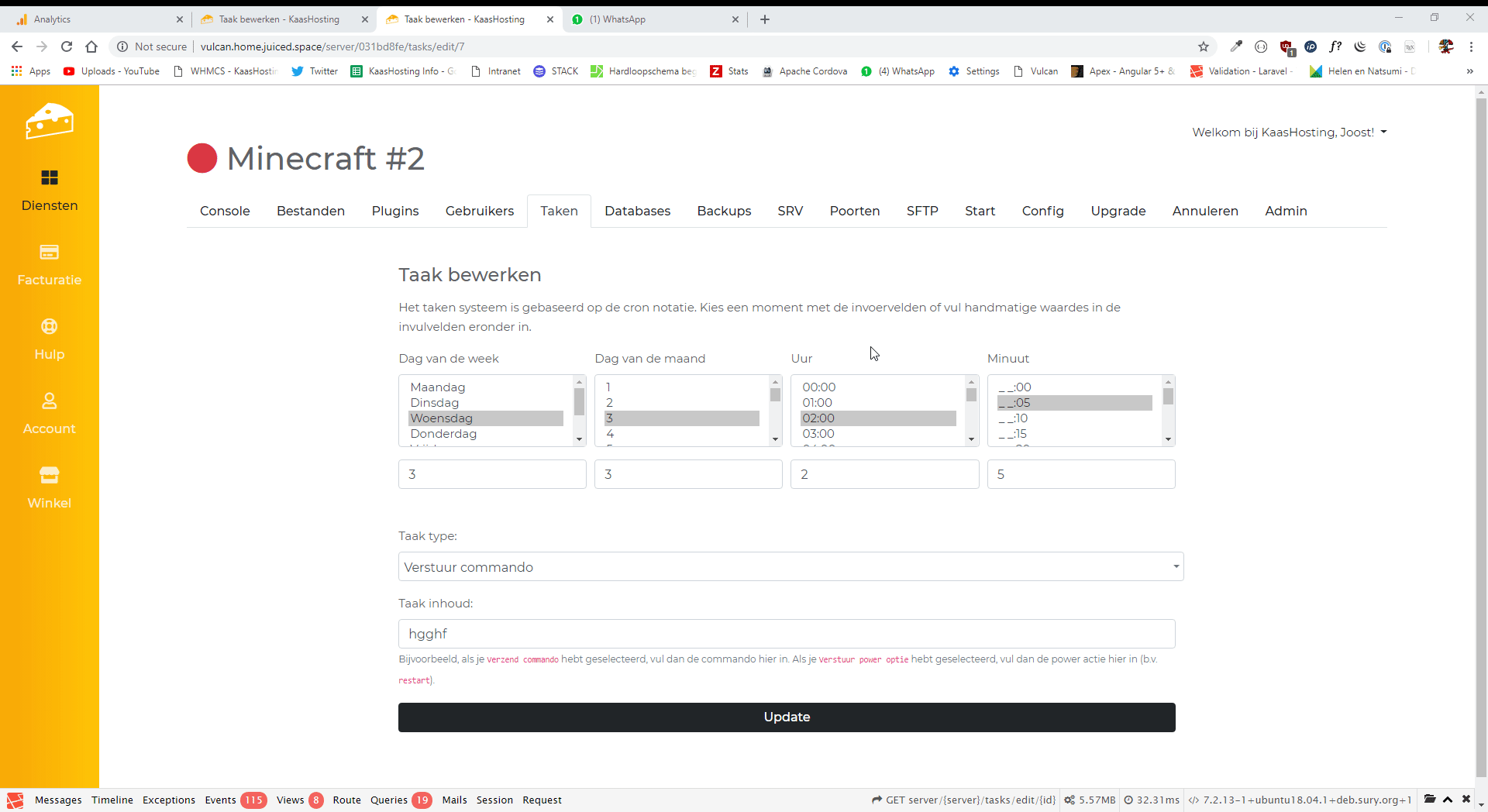Reload the page
The width and height of the screenshot is (1488, 812).
[67, 46]
